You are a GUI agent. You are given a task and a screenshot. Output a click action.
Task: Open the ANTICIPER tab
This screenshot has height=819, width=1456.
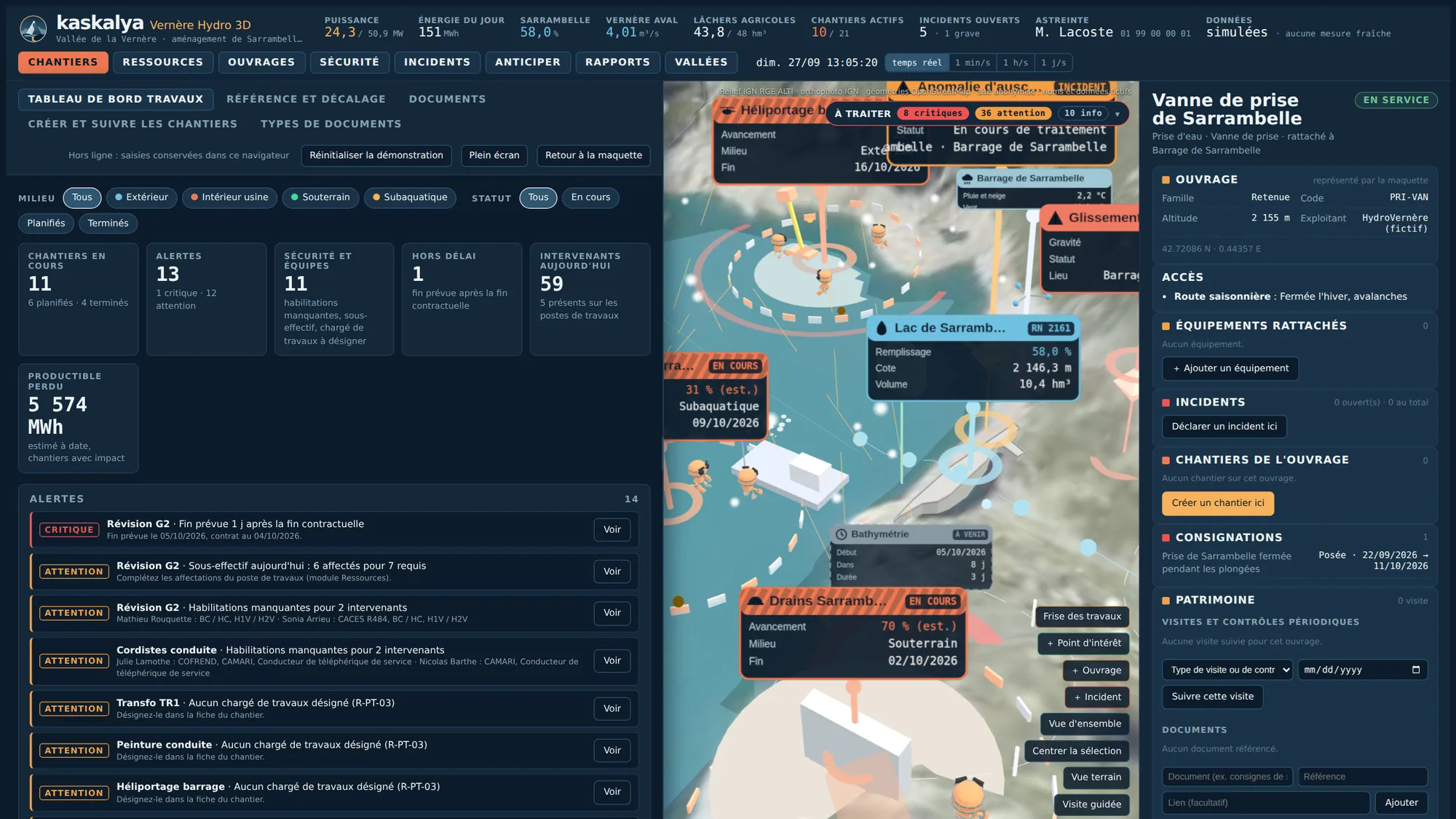528,63
